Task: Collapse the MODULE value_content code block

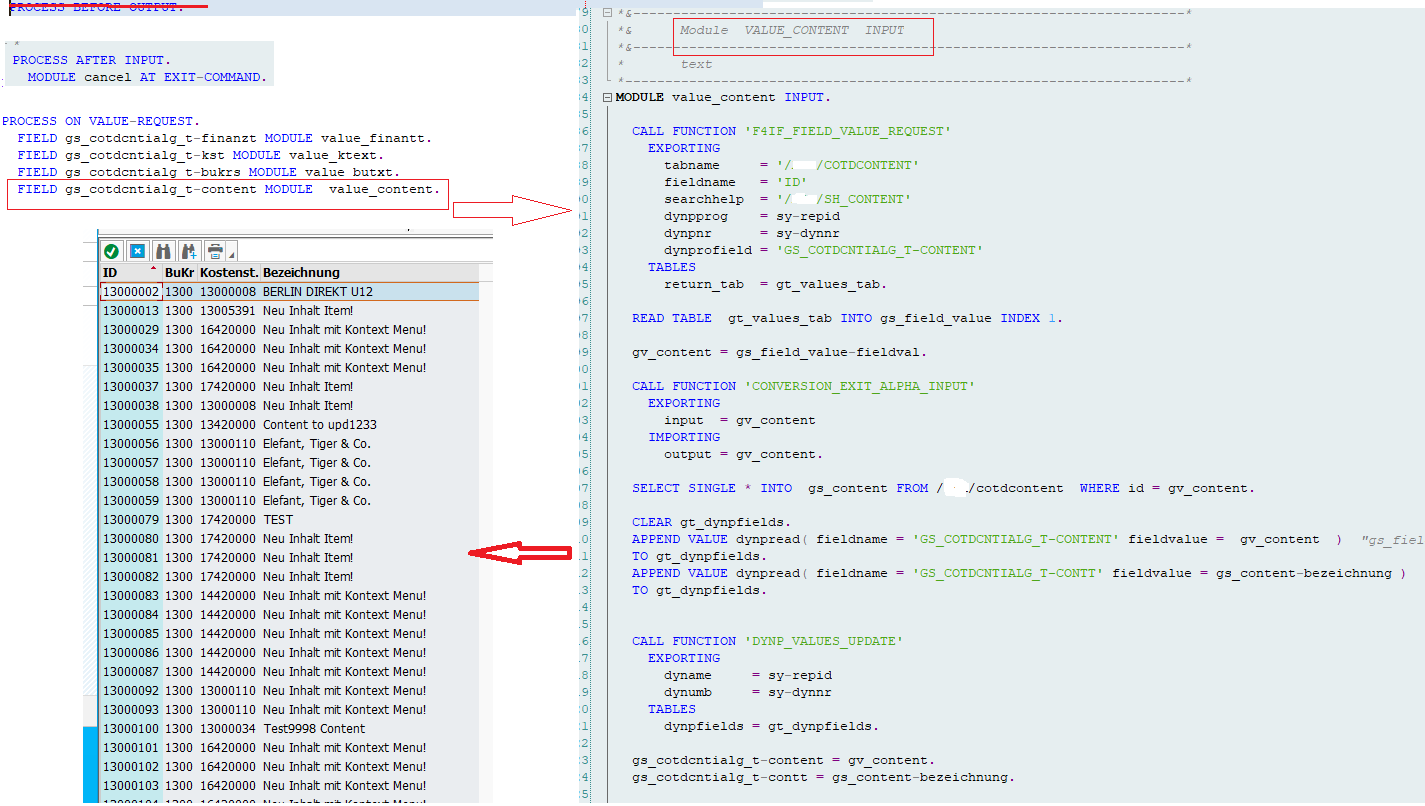Action: click(607, 98)
